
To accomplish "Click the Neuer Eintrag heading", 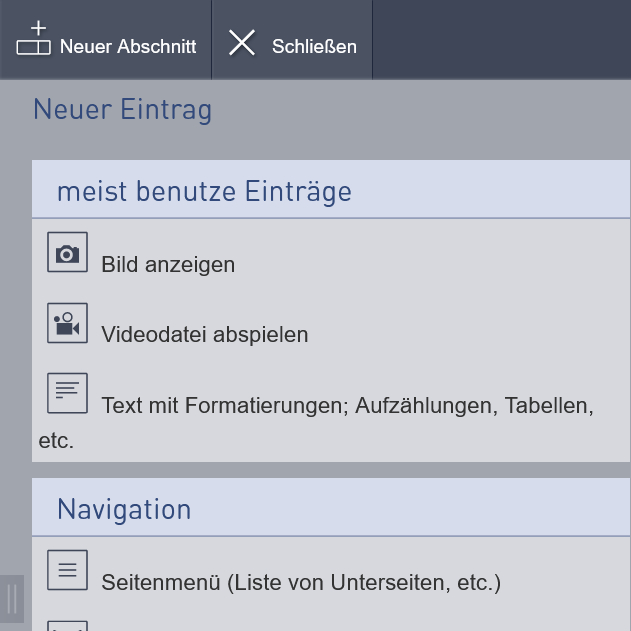I will [x=122, y=109].
